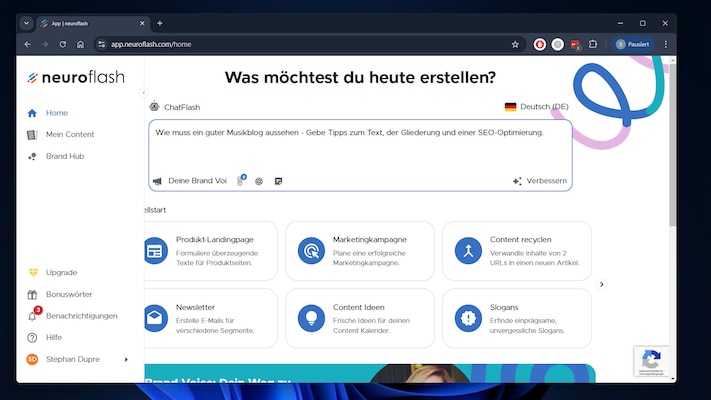Click the site information icon in the address bar
The width and height of the screenshot is (711, 400).
click(x=102, y=44)
